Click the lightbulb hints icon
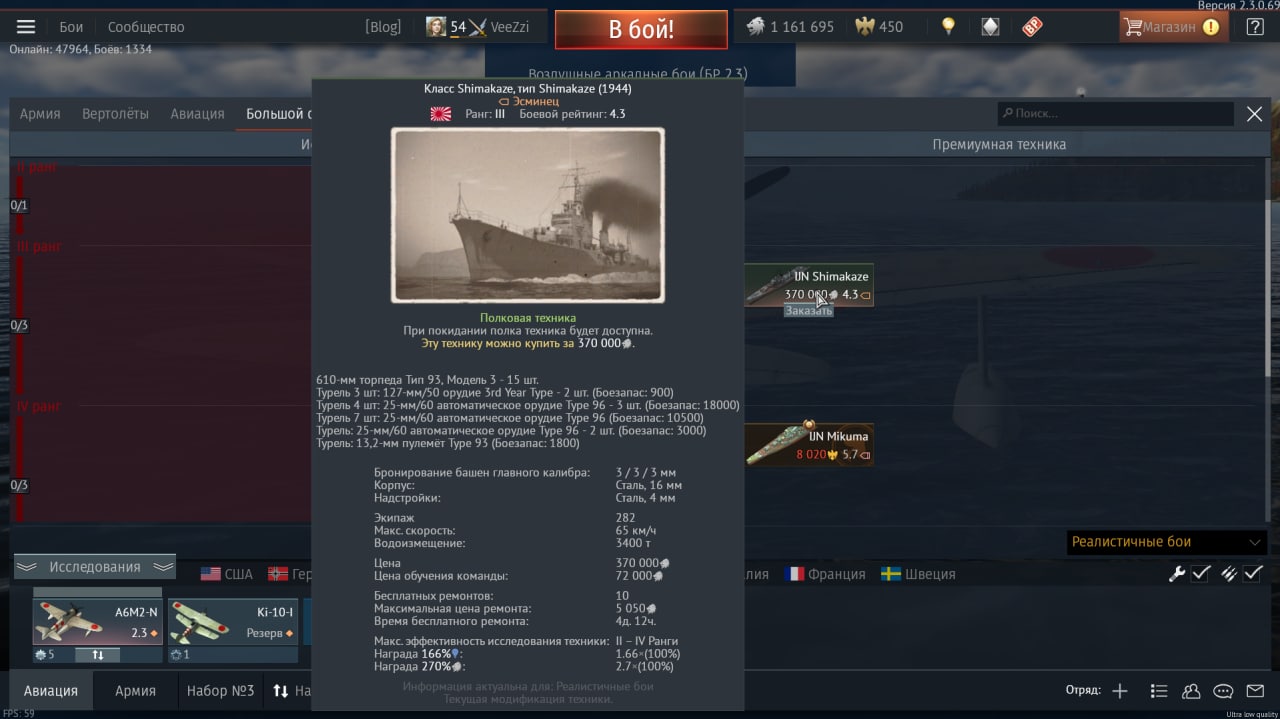 [x=948, y=27]
